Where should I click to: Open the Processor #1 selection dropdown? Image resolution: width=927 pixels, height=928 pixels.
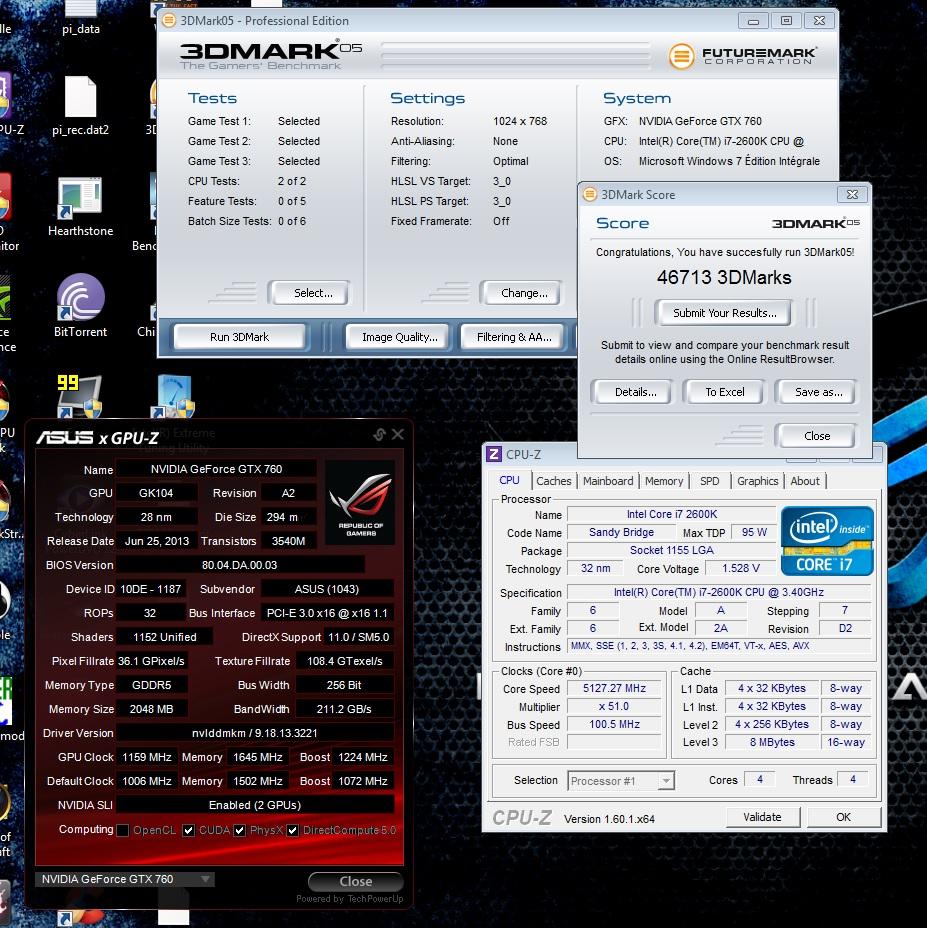point(620,781)
